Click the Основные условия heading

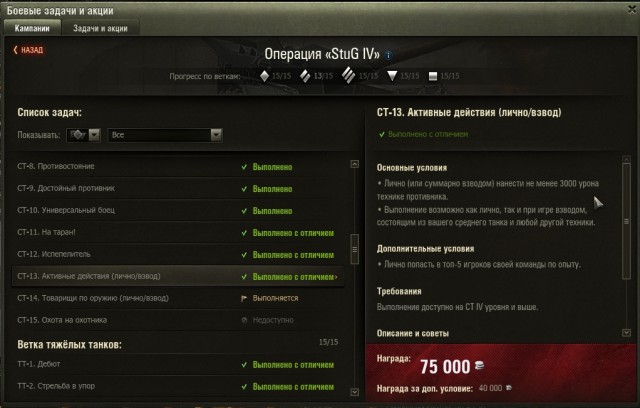pyautogui.click(x=412, y=168)
